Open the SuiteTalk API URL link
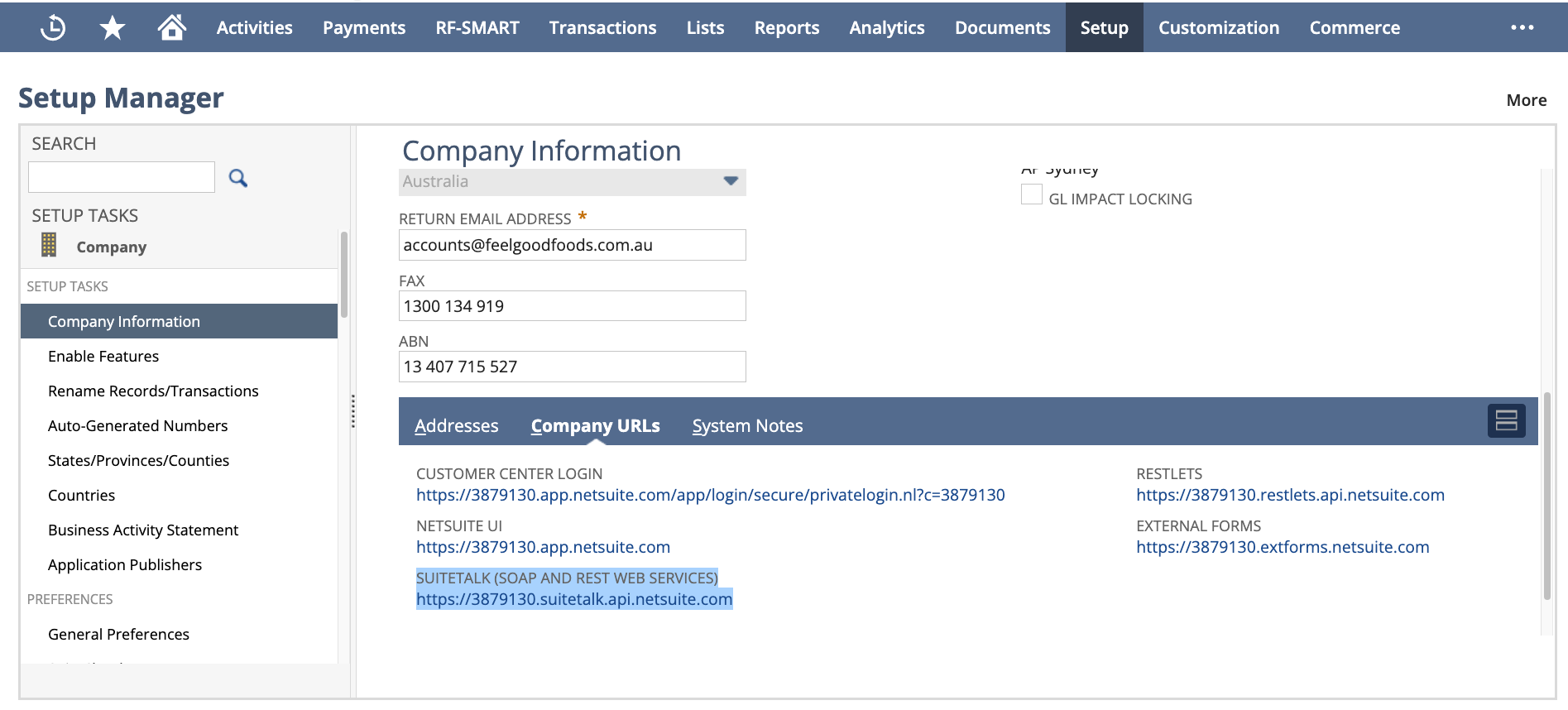This screenshot has height=710, width=1568. tap(574, 599)
